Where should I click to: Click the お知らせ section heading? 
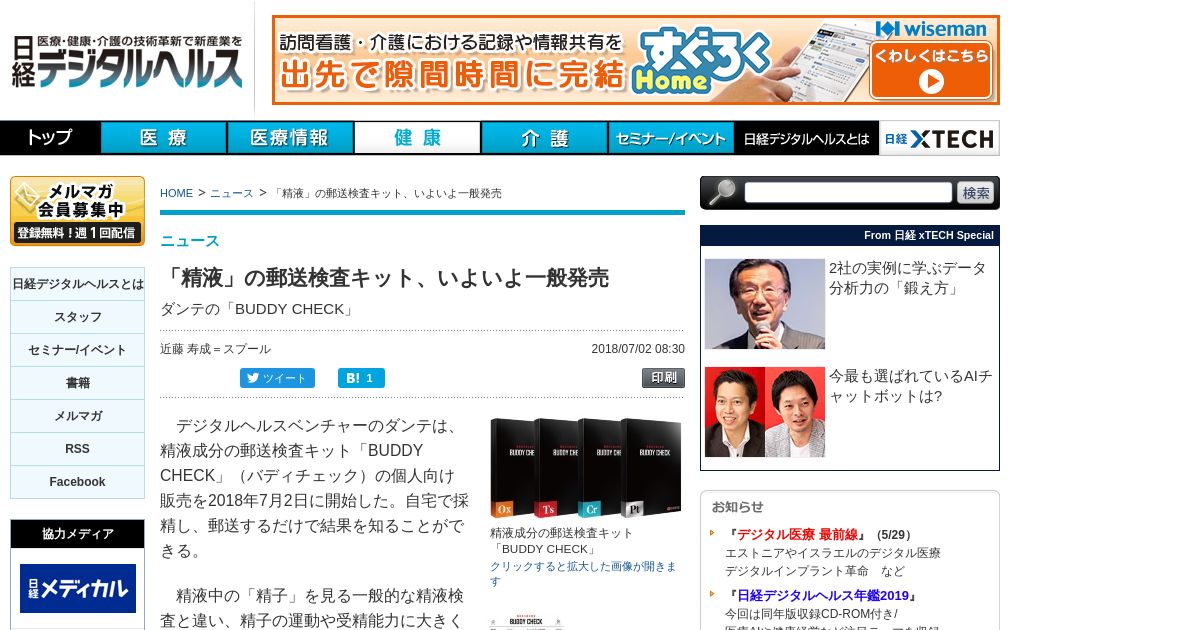737,506
